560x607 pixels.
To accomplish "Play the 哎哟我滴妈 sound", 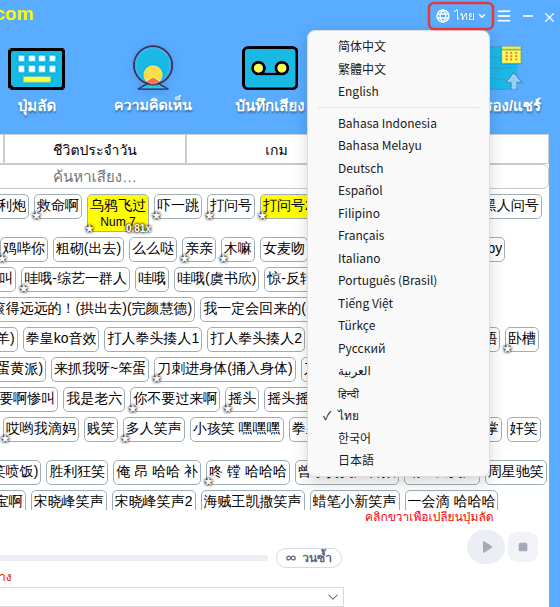I will [41, 429].
